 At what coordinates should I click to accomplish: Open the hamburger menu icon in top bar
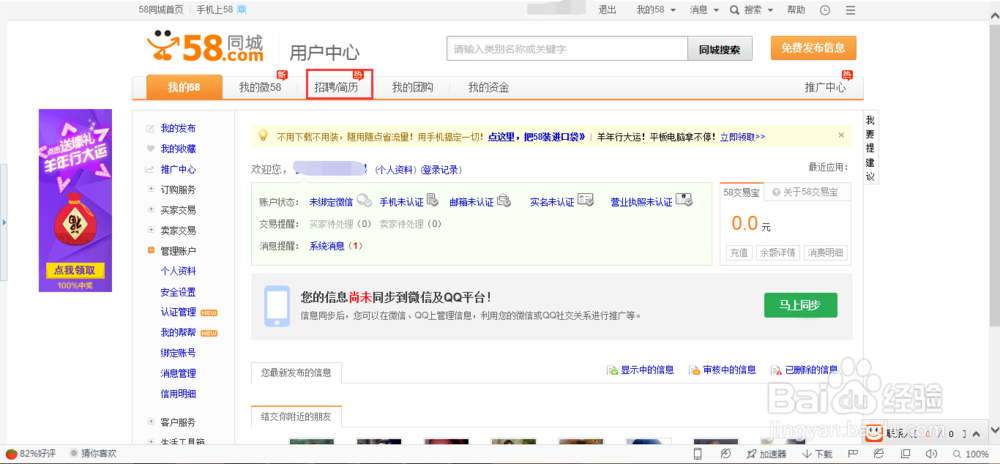pos(850,10)
